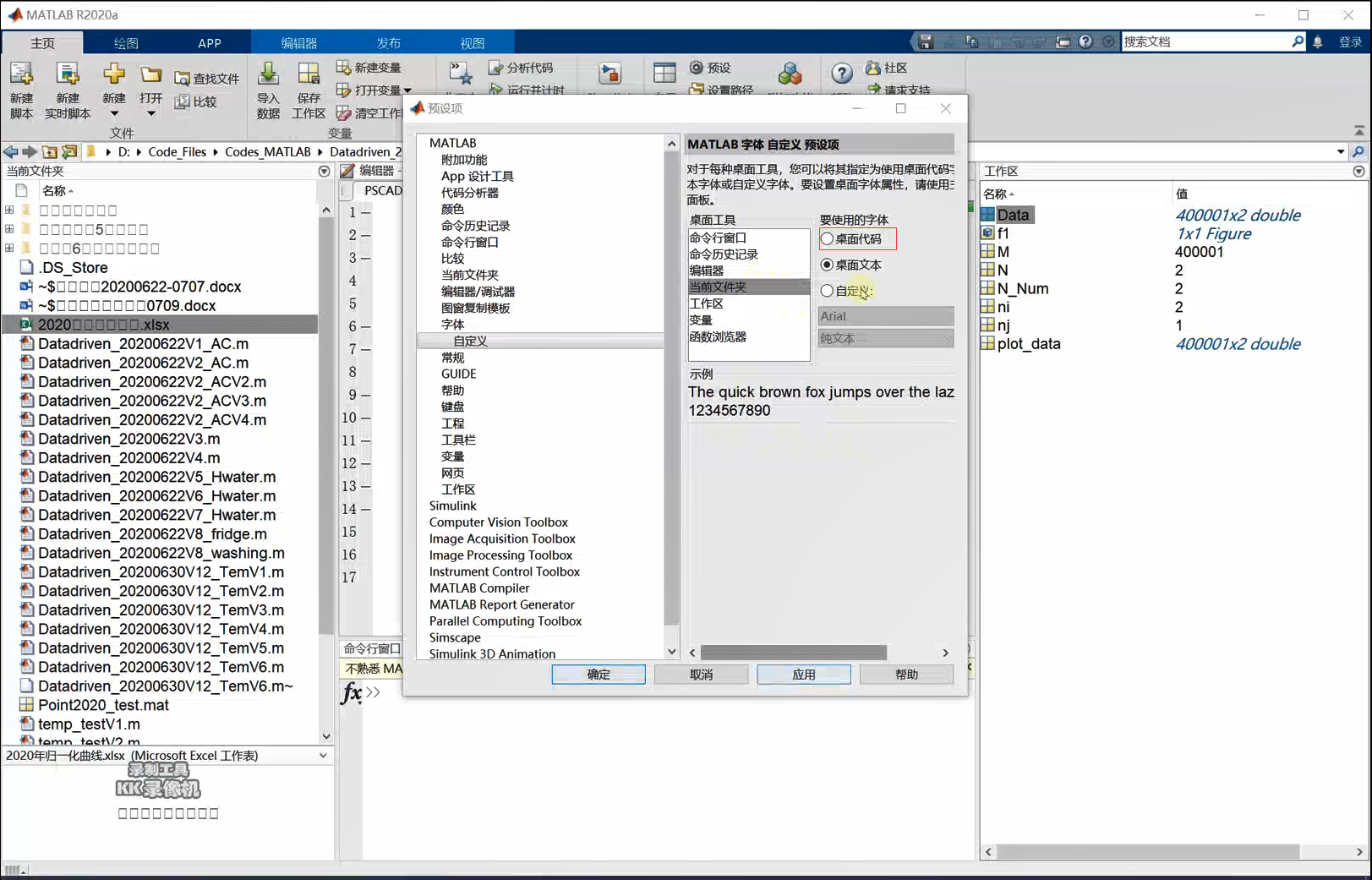
Task: Open Preferences via the 预设 gear icon
Action: [x=711, y=68]
